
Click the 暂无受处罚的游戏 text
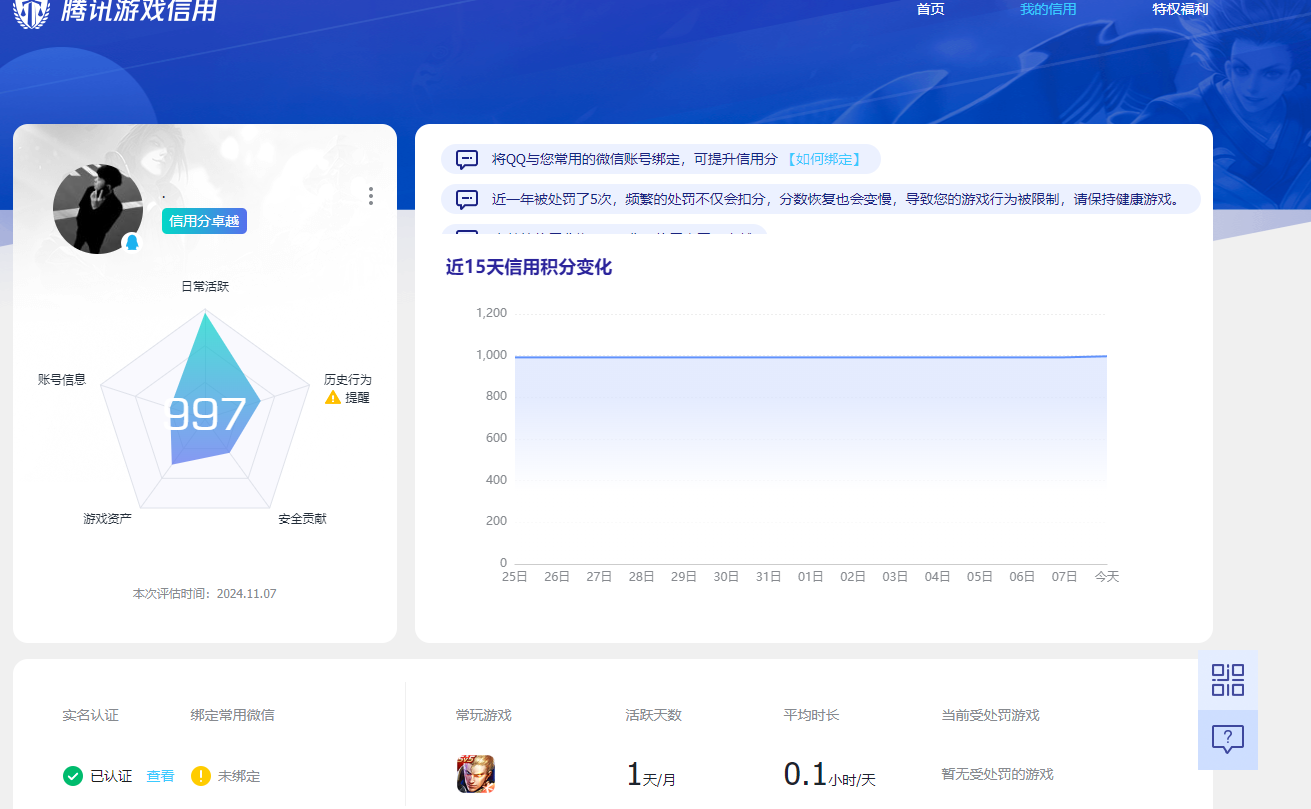998,774
